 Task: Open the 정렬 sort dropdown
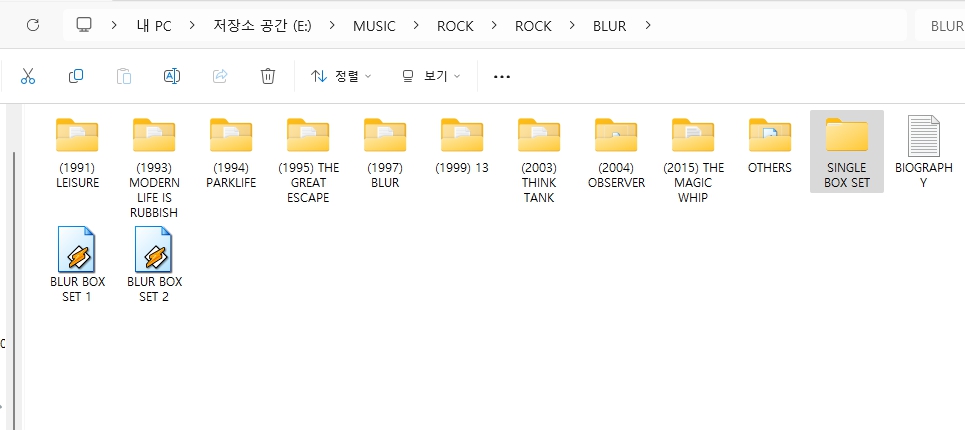341,76
